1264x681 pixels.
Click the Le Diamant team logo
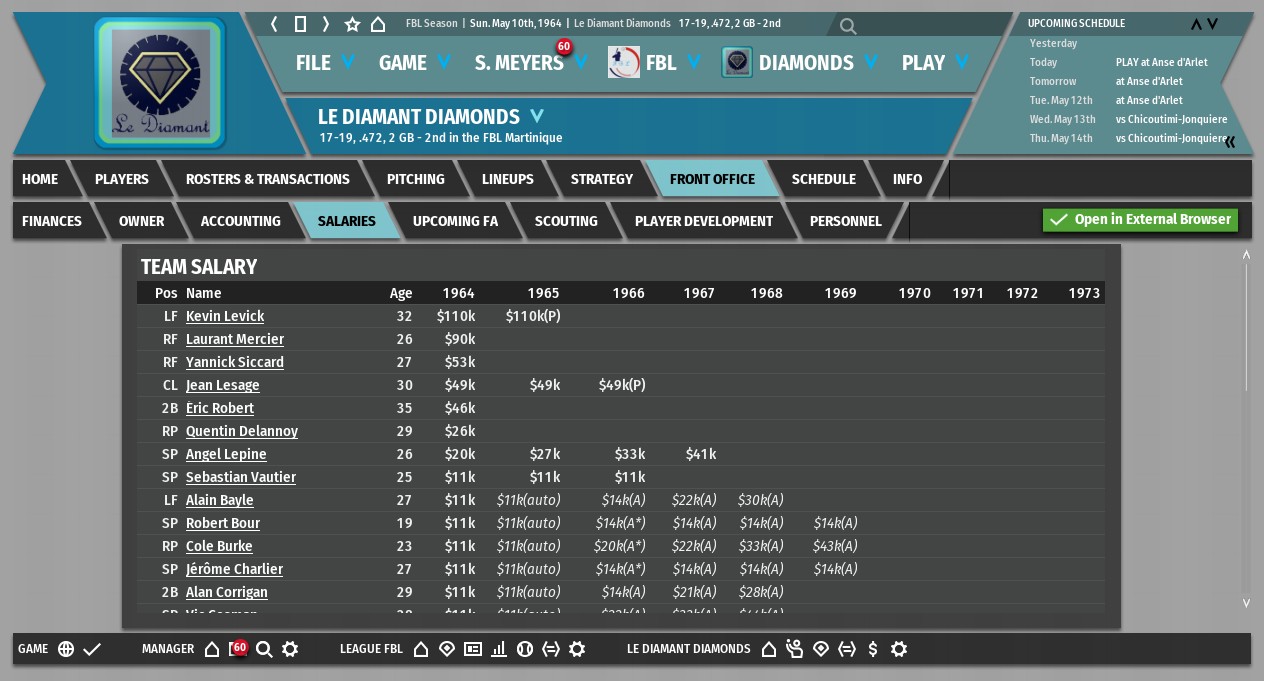(x=160, y=83)
